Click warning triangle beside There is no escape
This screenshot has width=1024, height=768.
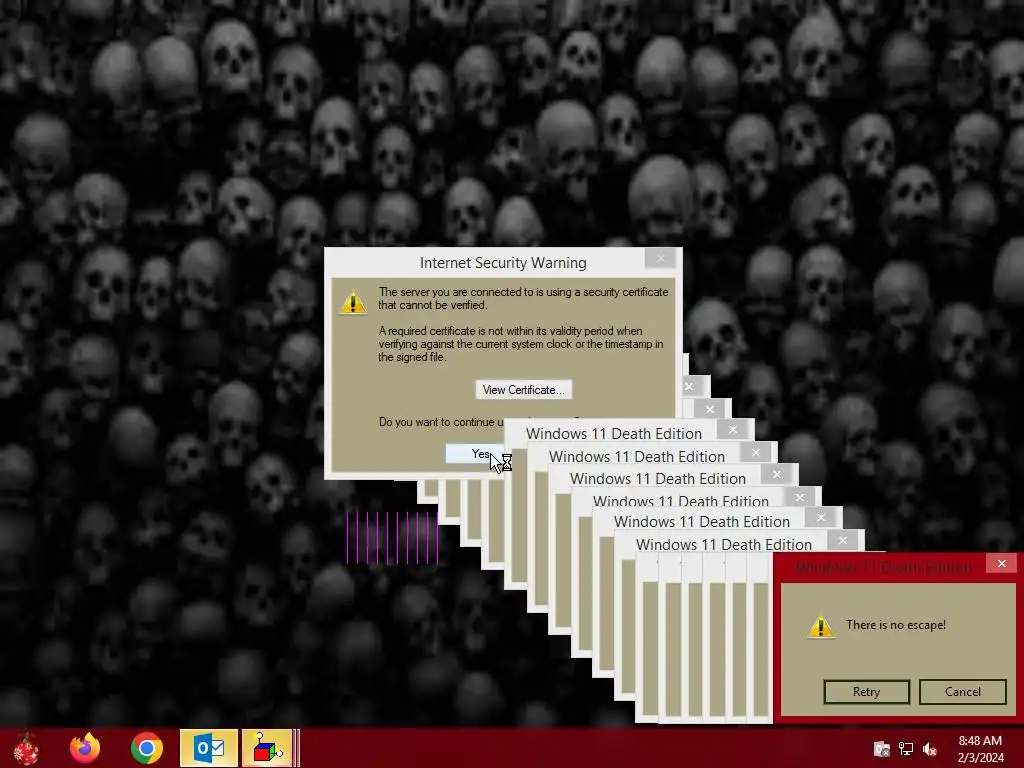pyautogui.click(x=821, y=626)
